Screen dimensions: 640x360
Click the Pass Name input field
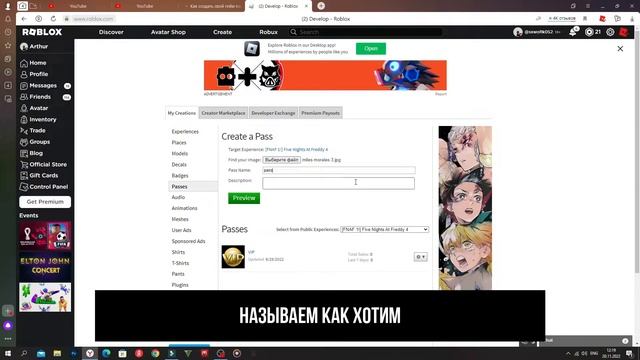coord(339,170)
